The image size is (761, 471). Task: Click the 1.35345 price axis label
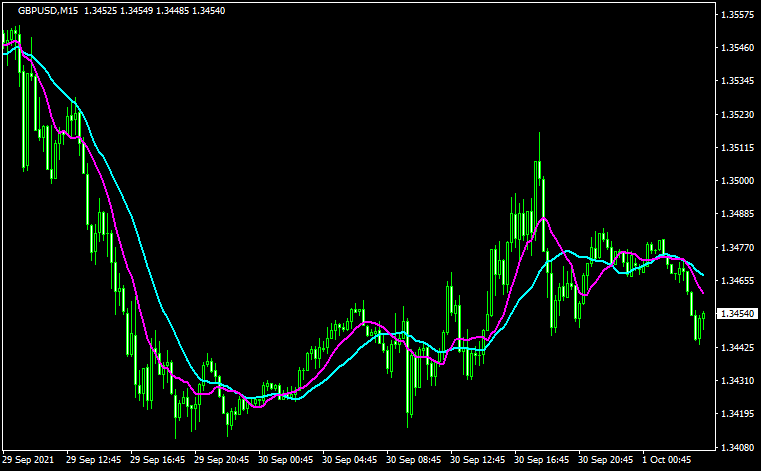(x=738, y=81)
